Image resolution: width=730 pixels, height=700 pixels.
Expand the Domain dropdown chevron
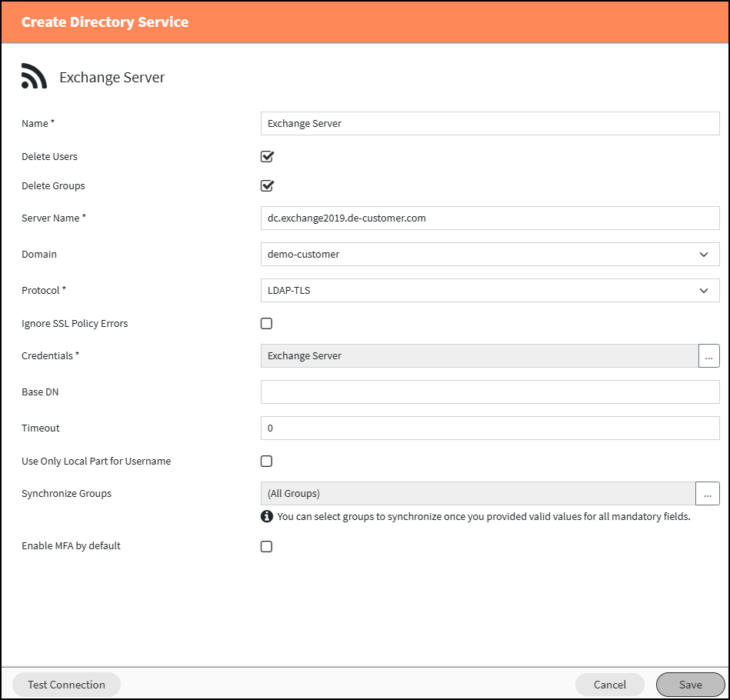[703, 255]
